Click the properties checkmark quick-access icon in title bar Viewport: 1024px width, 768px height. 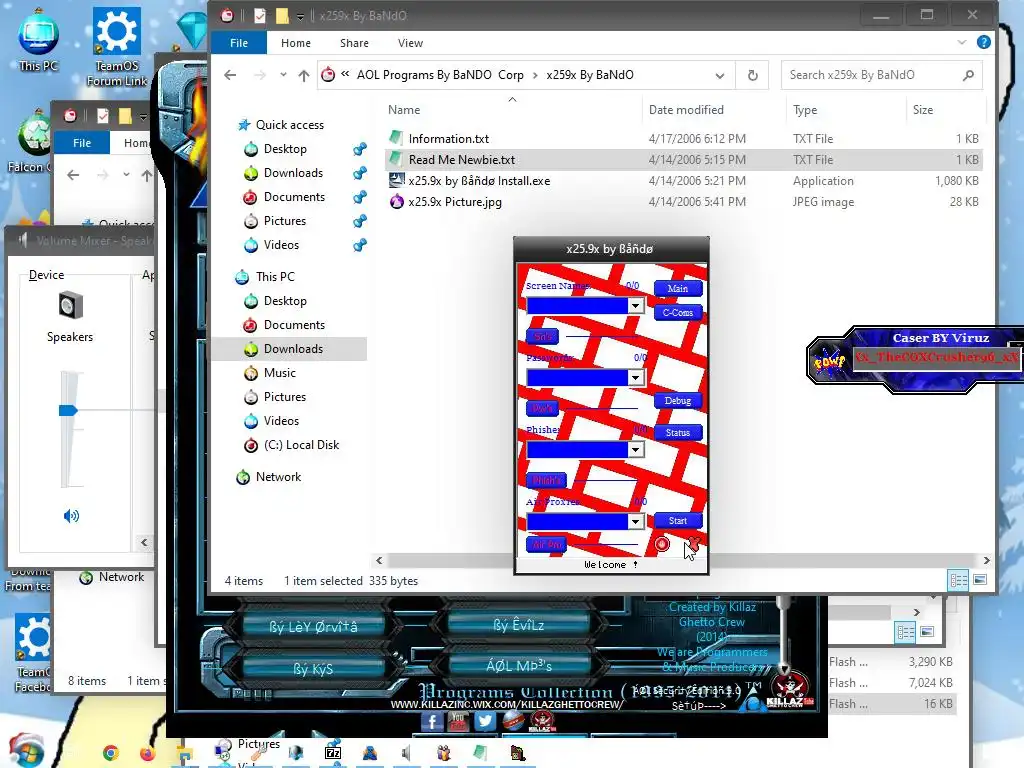tap(260, 16)
